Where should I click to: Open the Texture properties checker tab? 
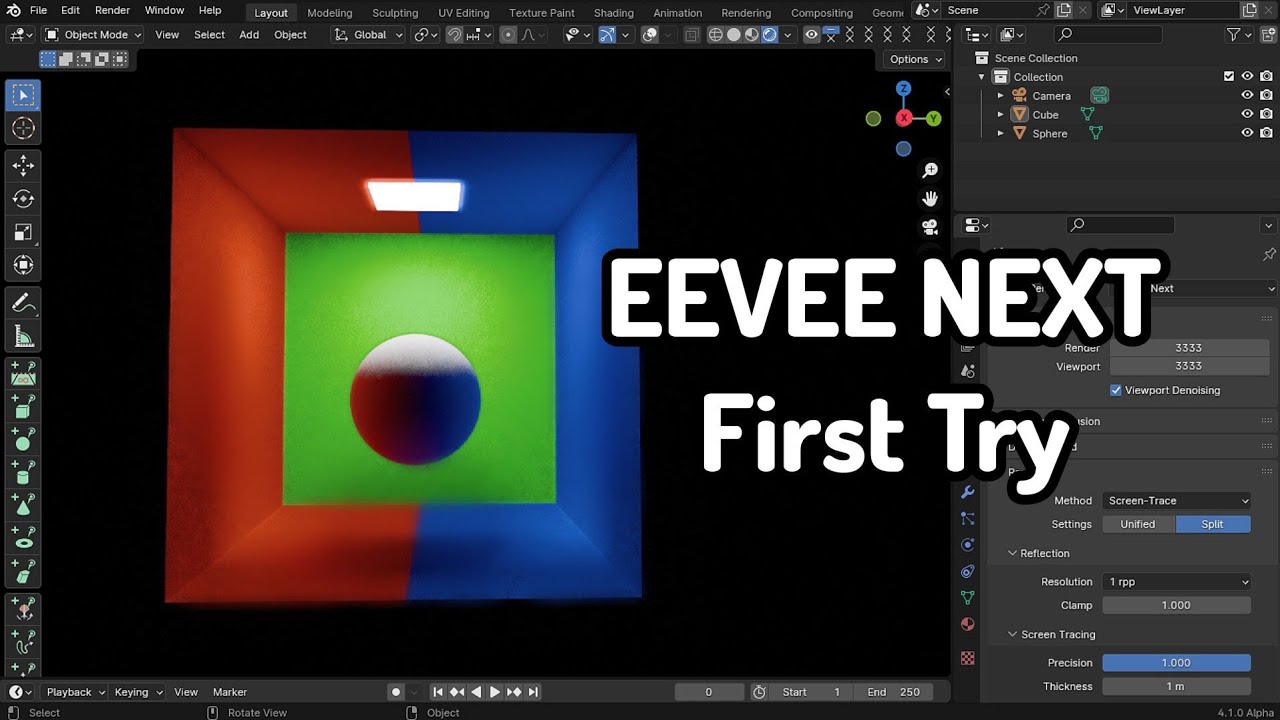click(967, 658)
